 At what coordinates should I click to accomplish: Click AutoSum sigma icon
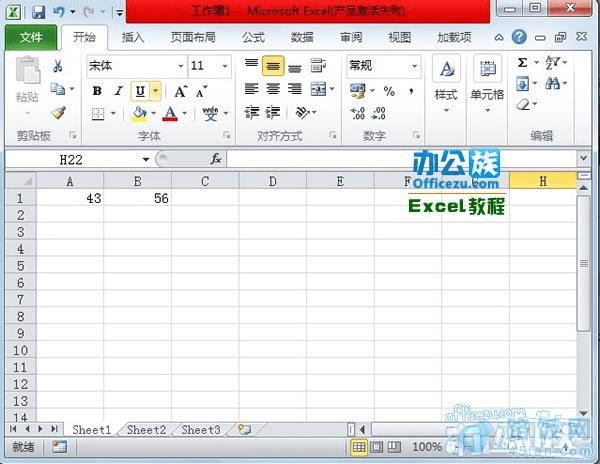pos(522,62)
